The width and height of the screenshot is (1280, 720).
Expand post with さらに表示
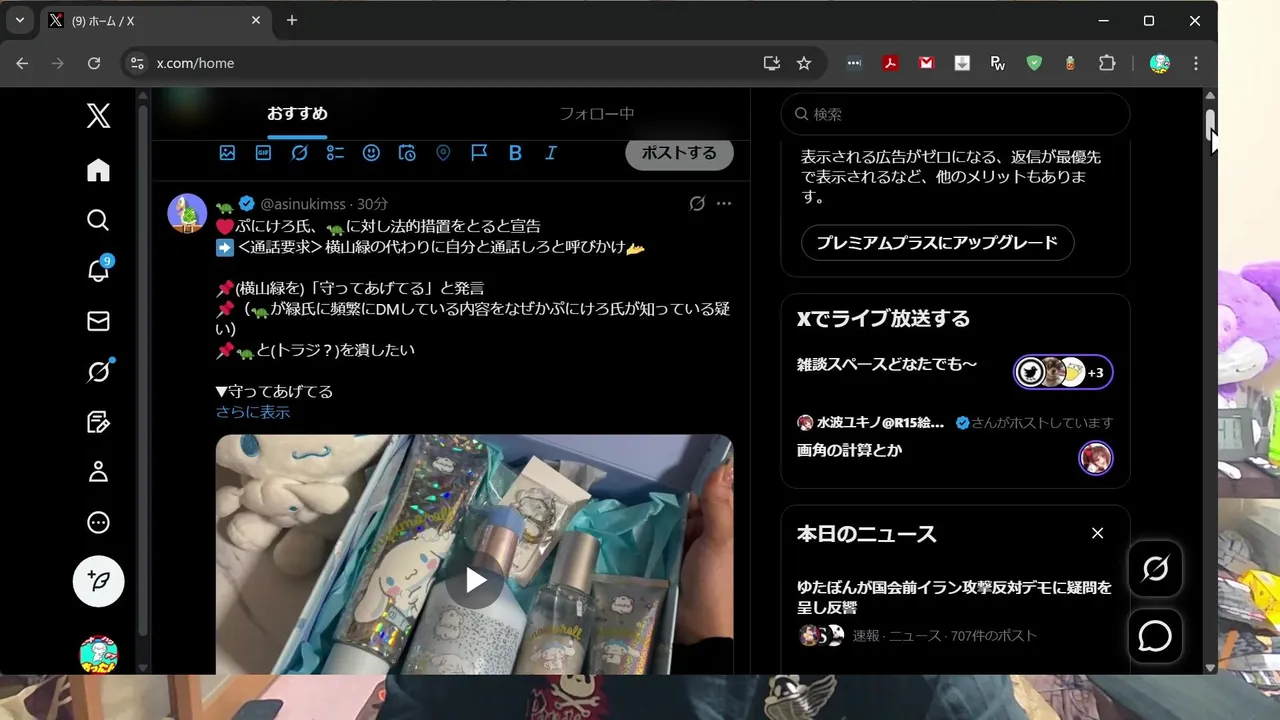(x=253, y=412)
